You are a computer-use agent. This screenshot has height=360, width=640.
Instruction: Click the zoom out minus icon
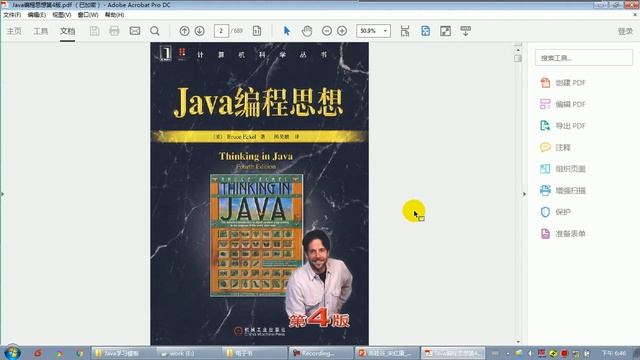click(x=327, y=31)
